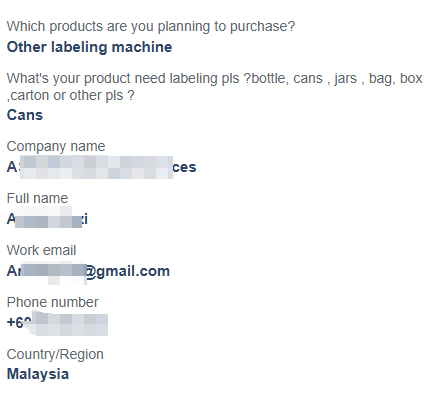Viewport: 434px width, 404px height.
Task: Click the gmail.com email address
Action: click(x=88, y=271)
